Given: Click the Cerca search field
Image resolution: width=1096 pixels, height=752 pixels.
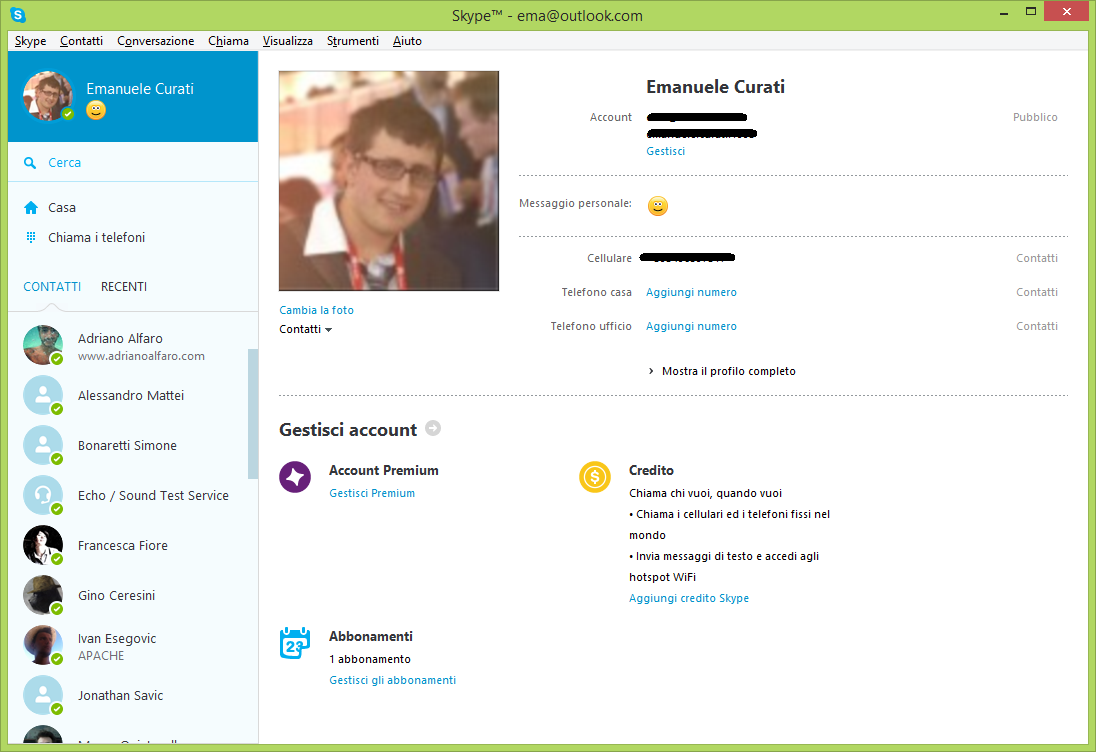Looking at the screenshot, I should tap(133, 163).
